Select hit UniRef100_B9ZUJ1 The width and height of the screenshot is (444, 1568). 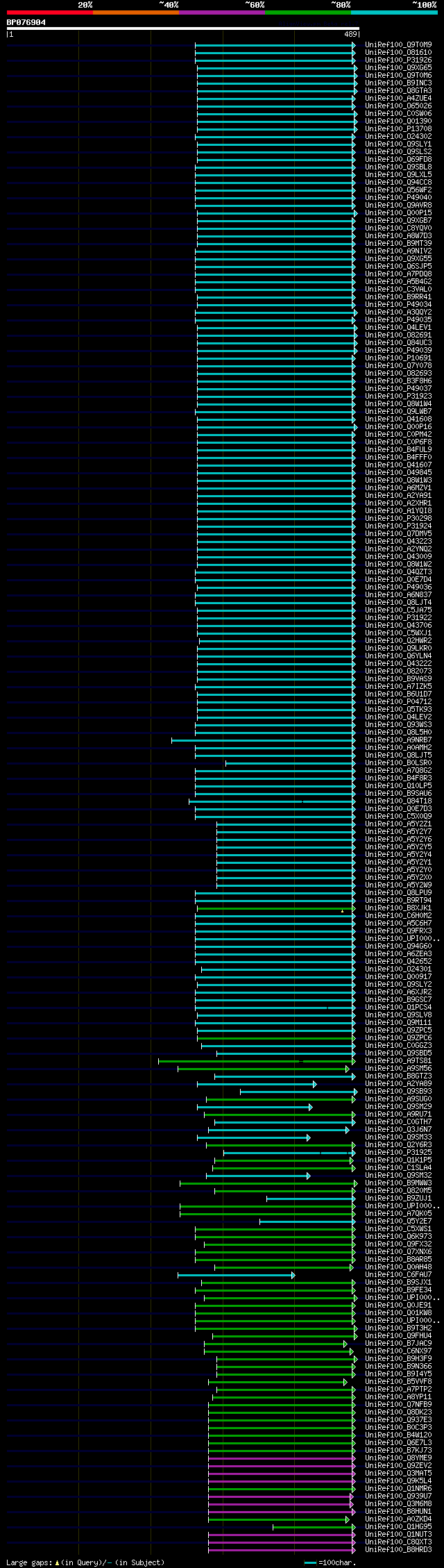coord(398,1199)
